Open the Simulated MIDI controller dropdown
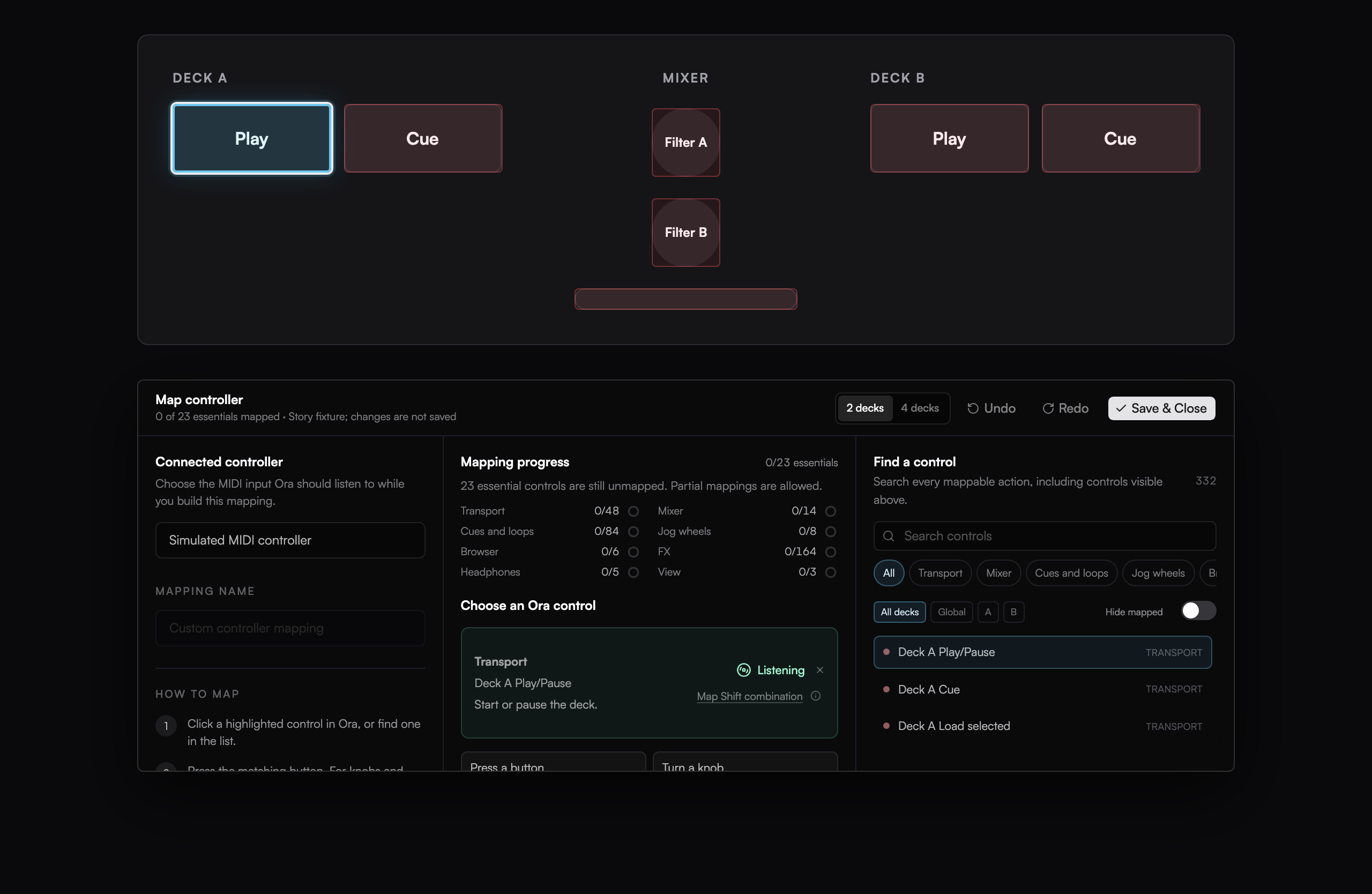The width and height of the screenshot is (1372, 894). (290, 540)
